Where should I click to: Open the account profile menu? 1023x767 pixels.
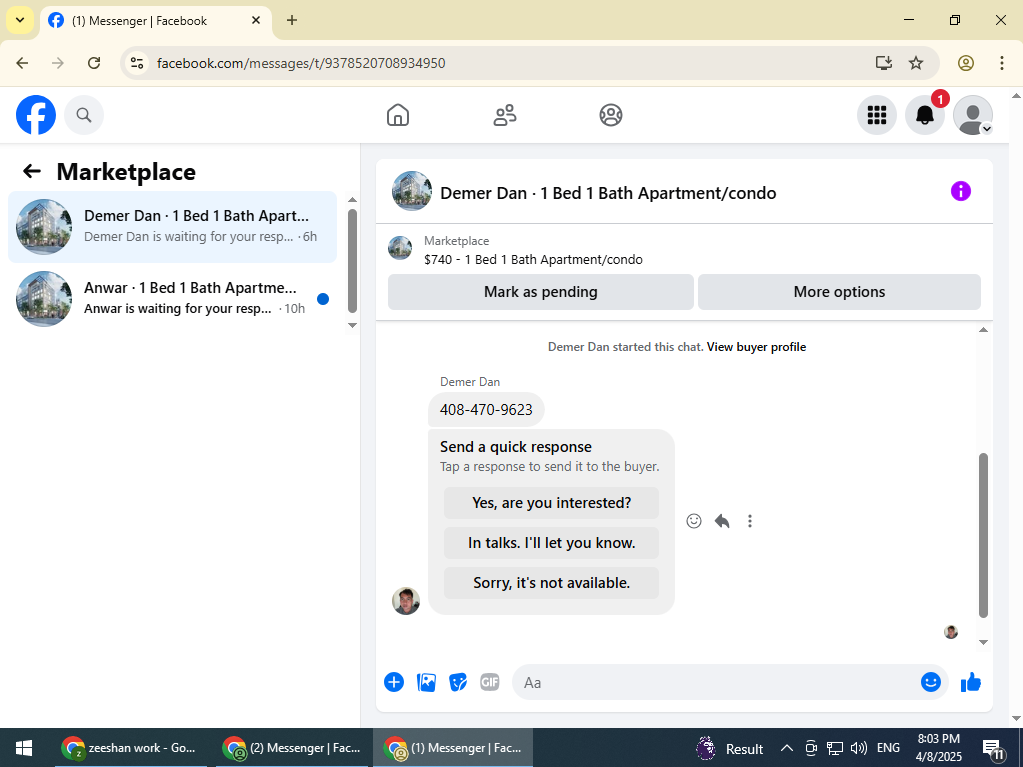pos(973,115)
